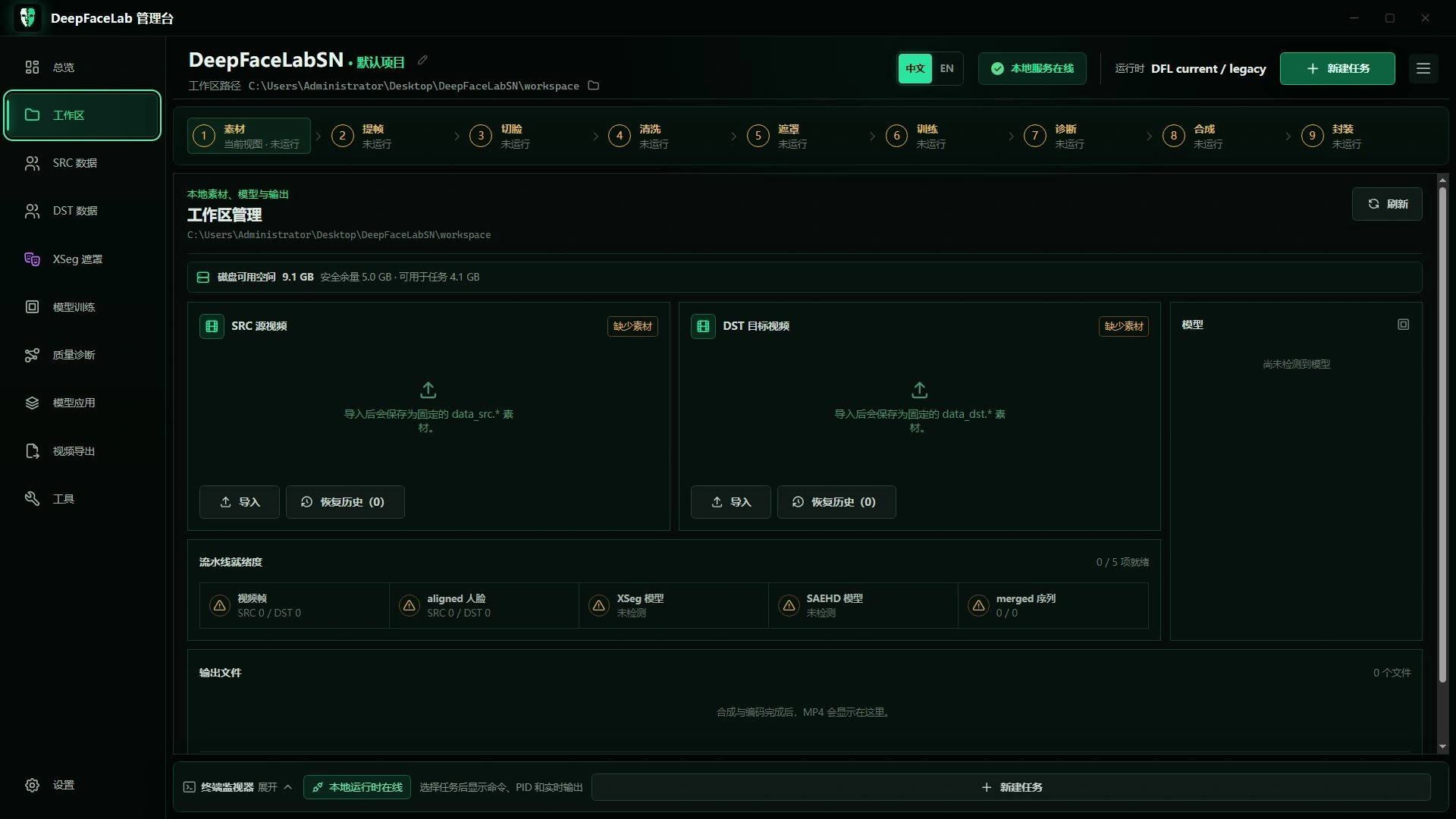This screenshot has height=819, width=1456.
Task: Click the scrollbar up arrow
Action: click(1442, 180)
